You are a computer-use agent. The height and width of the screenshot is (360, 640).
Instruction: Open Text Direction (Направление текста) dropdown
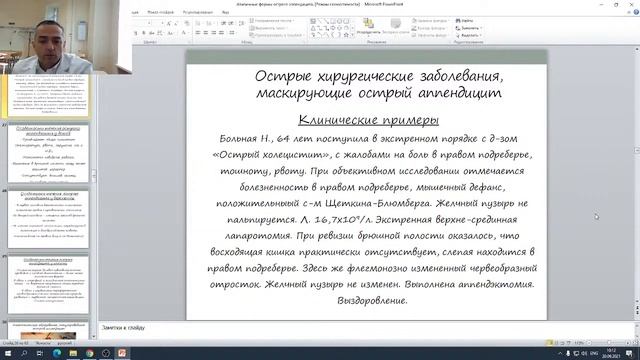pyautogui.click(x=272, y=20)
